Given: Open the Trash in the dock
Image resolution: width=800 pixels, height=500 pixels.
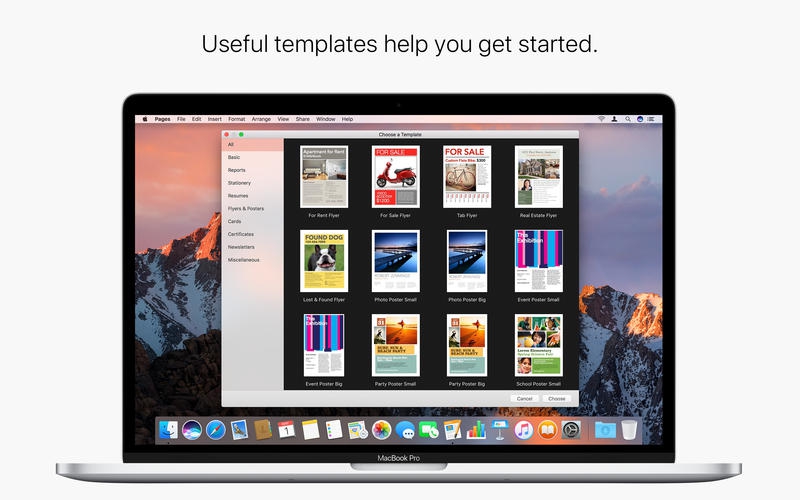Looking at the screenshot, I should (629, 430).
